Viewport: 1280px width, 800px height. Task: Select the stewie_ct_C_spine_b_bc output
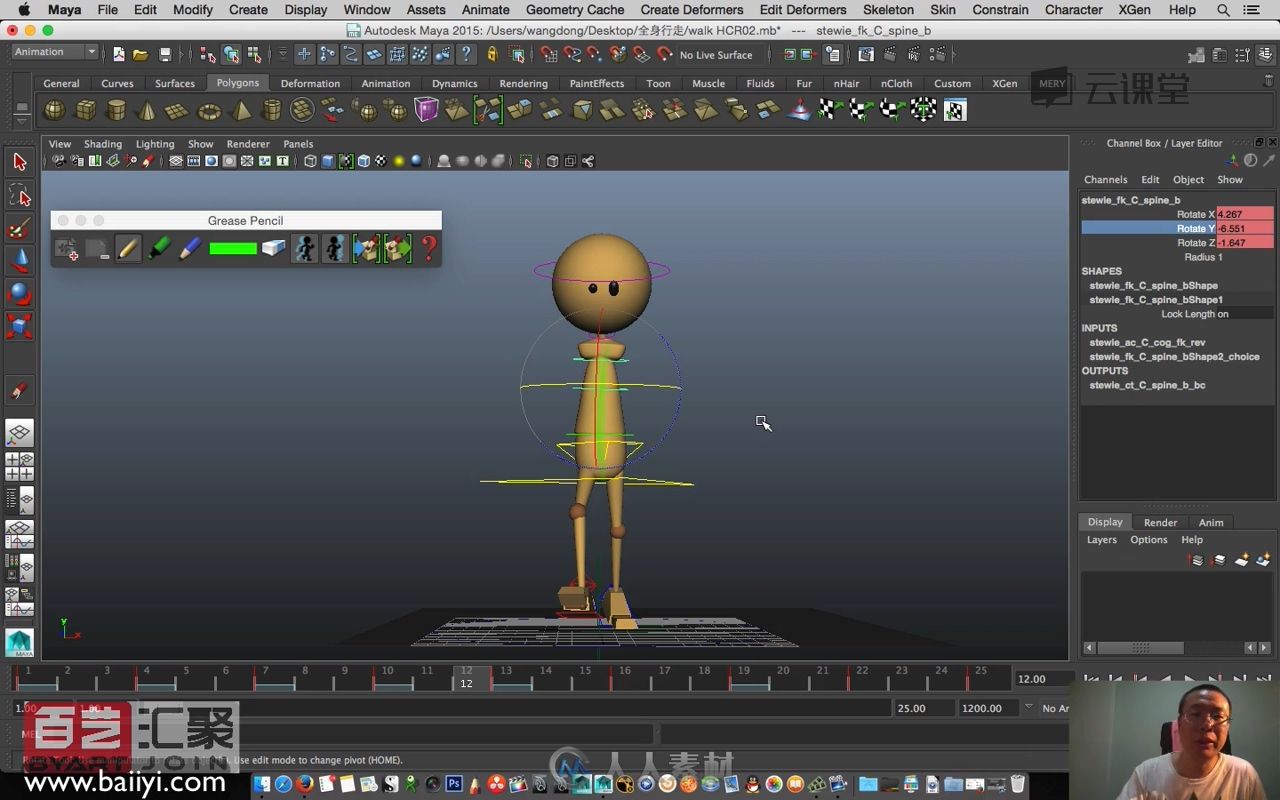coord(1147,386)
